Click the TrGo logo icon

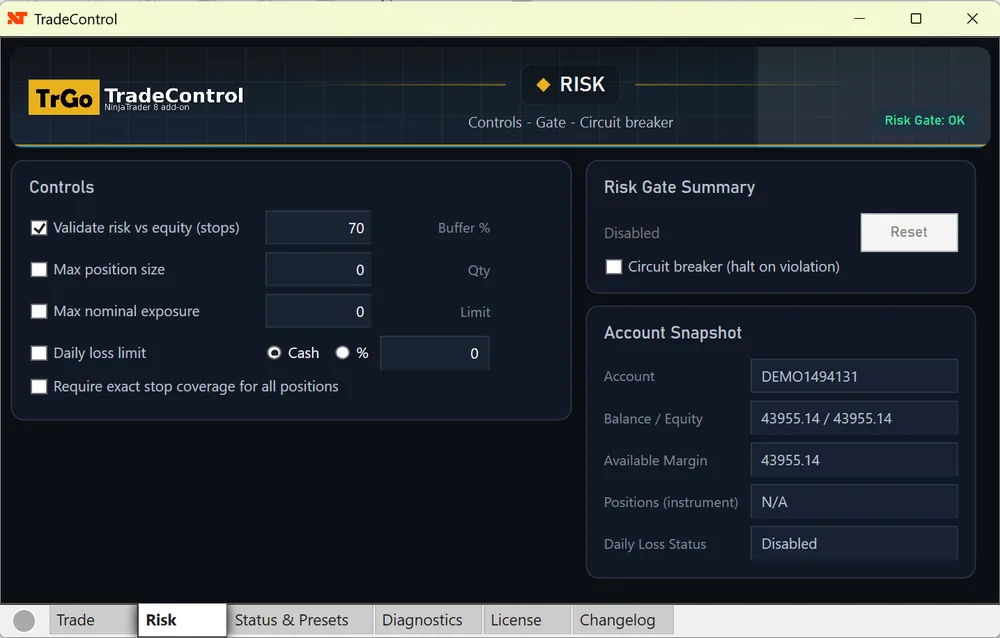point(64,98)
